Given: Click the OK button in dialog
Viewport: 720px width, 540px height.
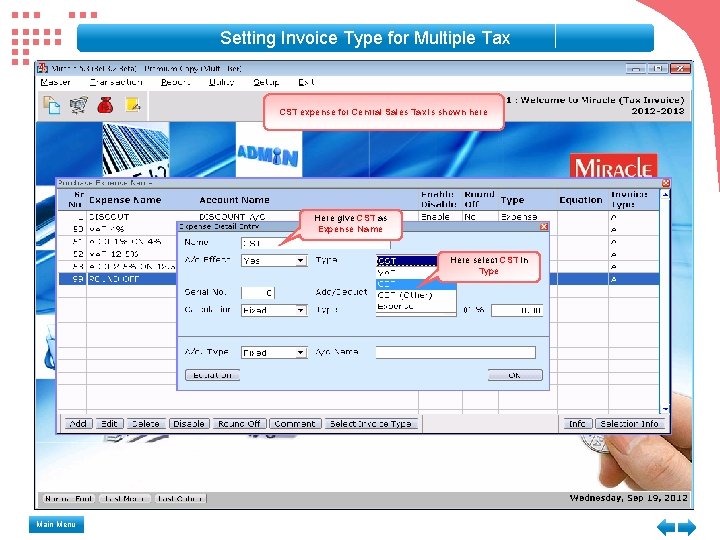Looking at the screenshot, I should click(x=515, y=375).
